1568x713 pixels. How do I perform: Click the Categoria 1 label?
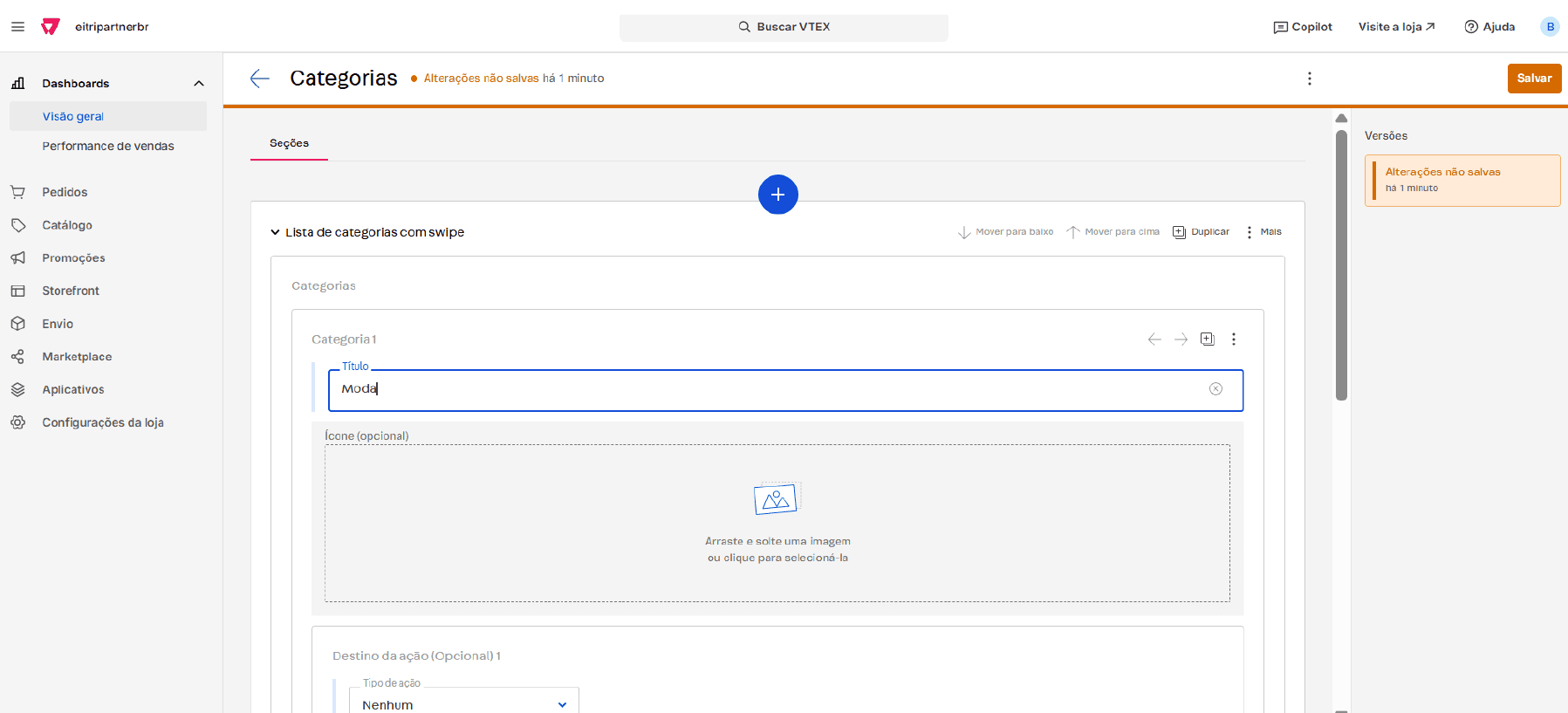344,339
